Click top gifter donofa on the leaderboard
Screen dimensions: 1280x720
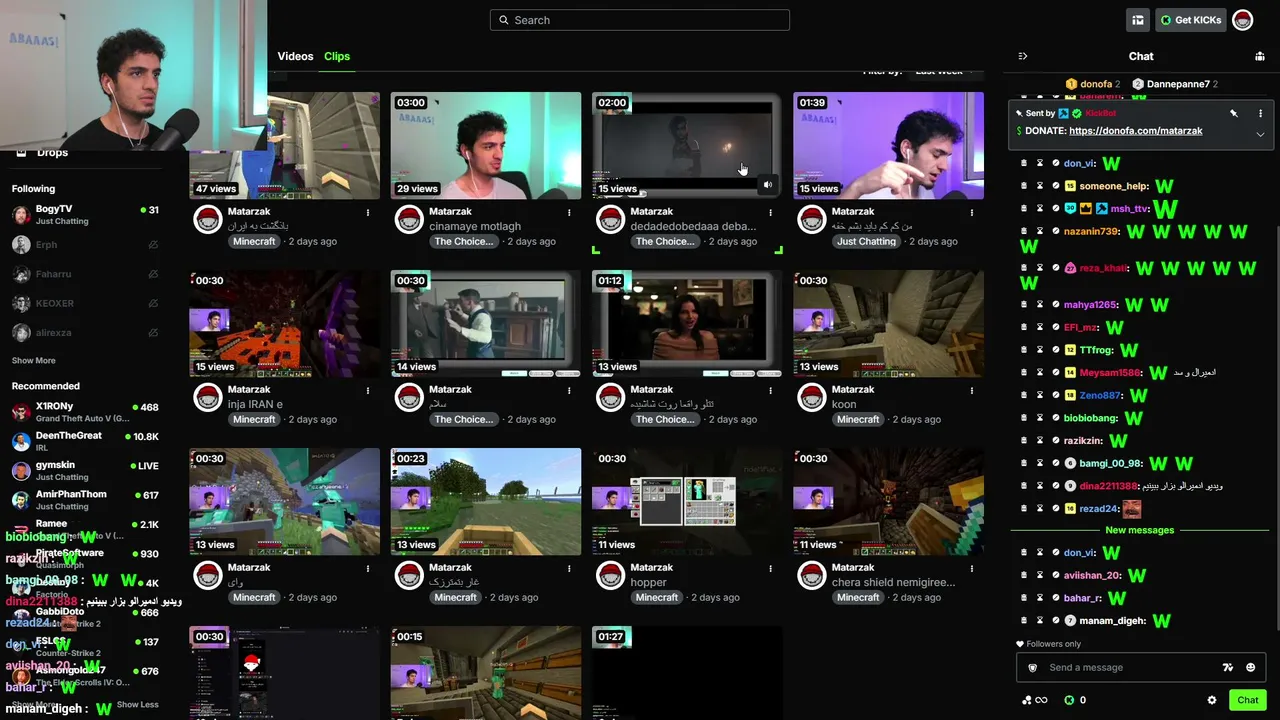coord(1092,84)
